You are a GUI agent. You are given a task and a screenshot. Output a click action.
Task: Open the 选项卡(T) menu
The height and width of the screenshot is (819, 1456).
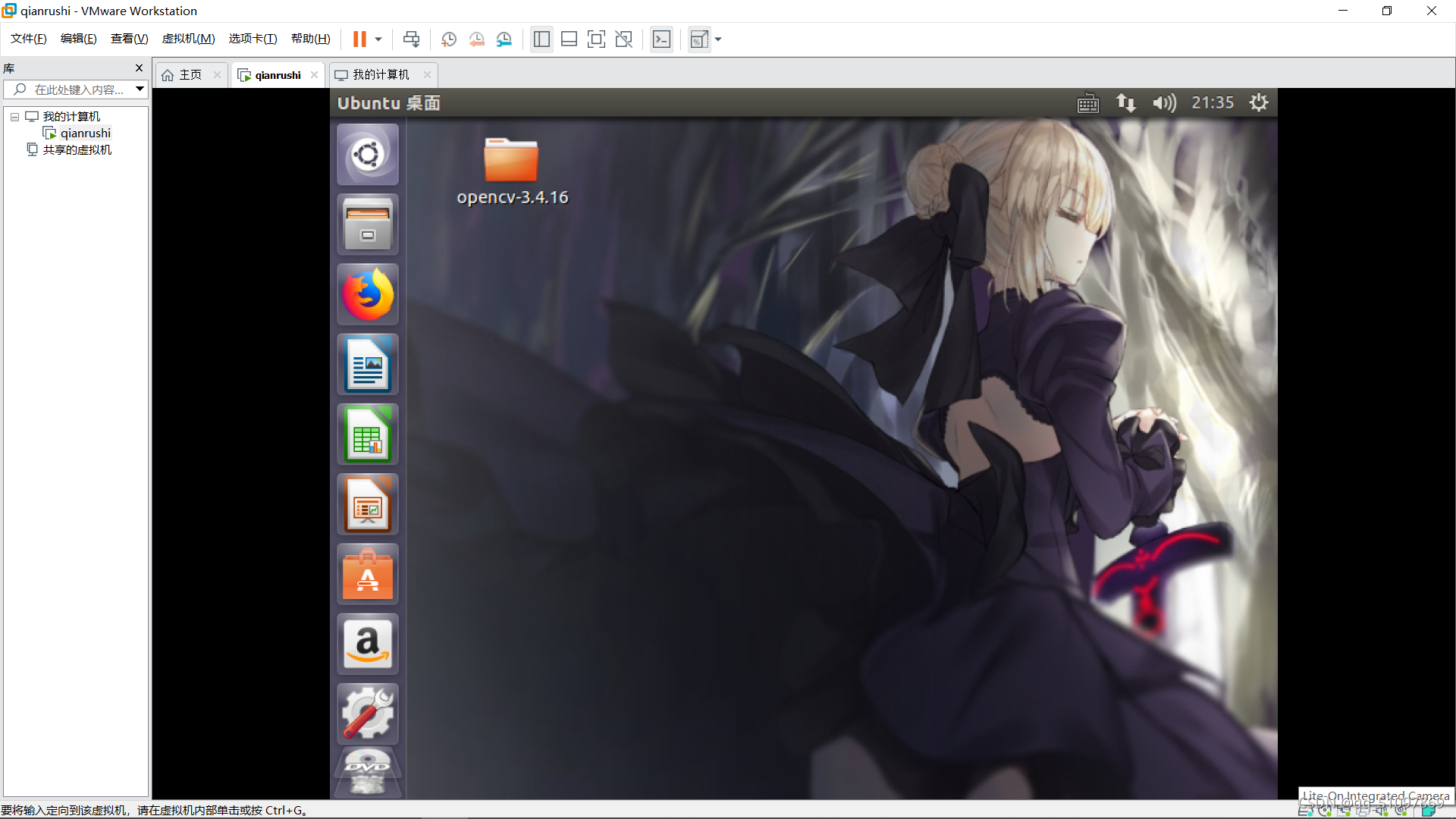click(x=253, y=39)
